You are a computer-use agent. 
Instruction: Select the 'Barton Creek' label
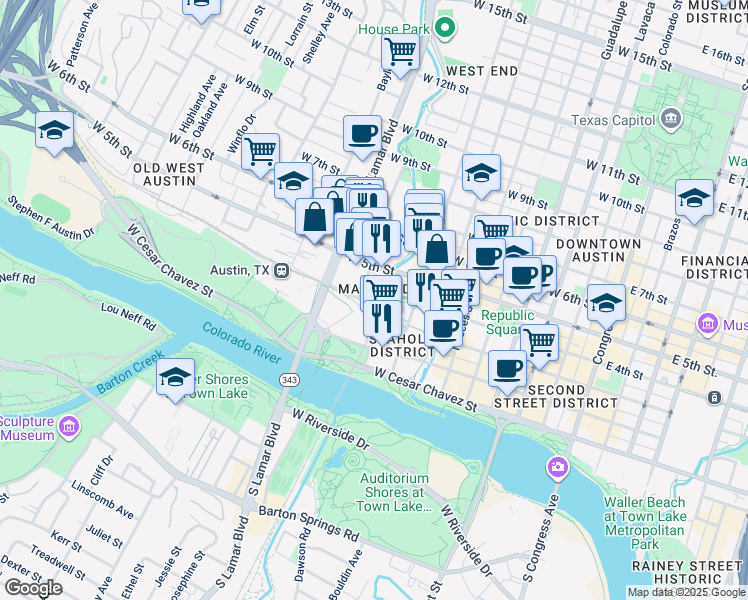pos(130,372)
